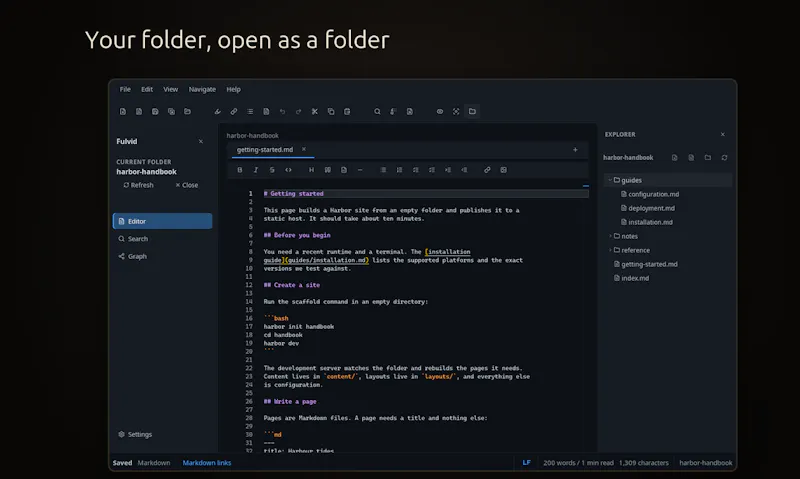Apply italic formatting with the I icon
Image resolution: width=800 pixels, height=479 pixels.
click(x=256, y=170)
